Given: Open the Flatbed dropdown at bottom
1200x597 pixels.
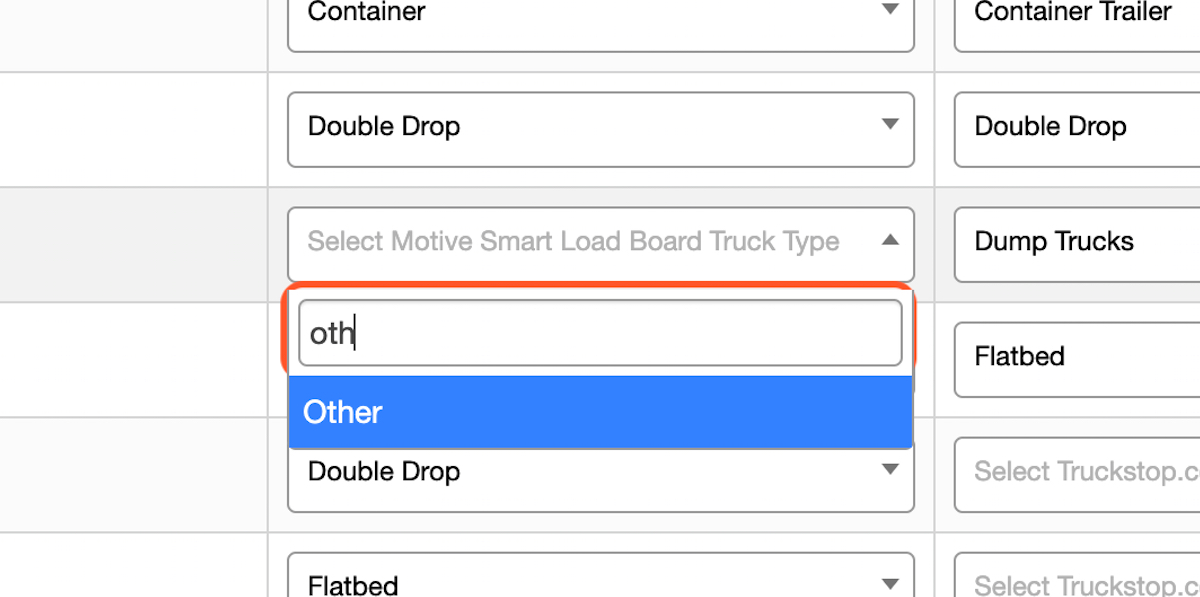Looking at the screenshot, I should [x=600, y=580].
